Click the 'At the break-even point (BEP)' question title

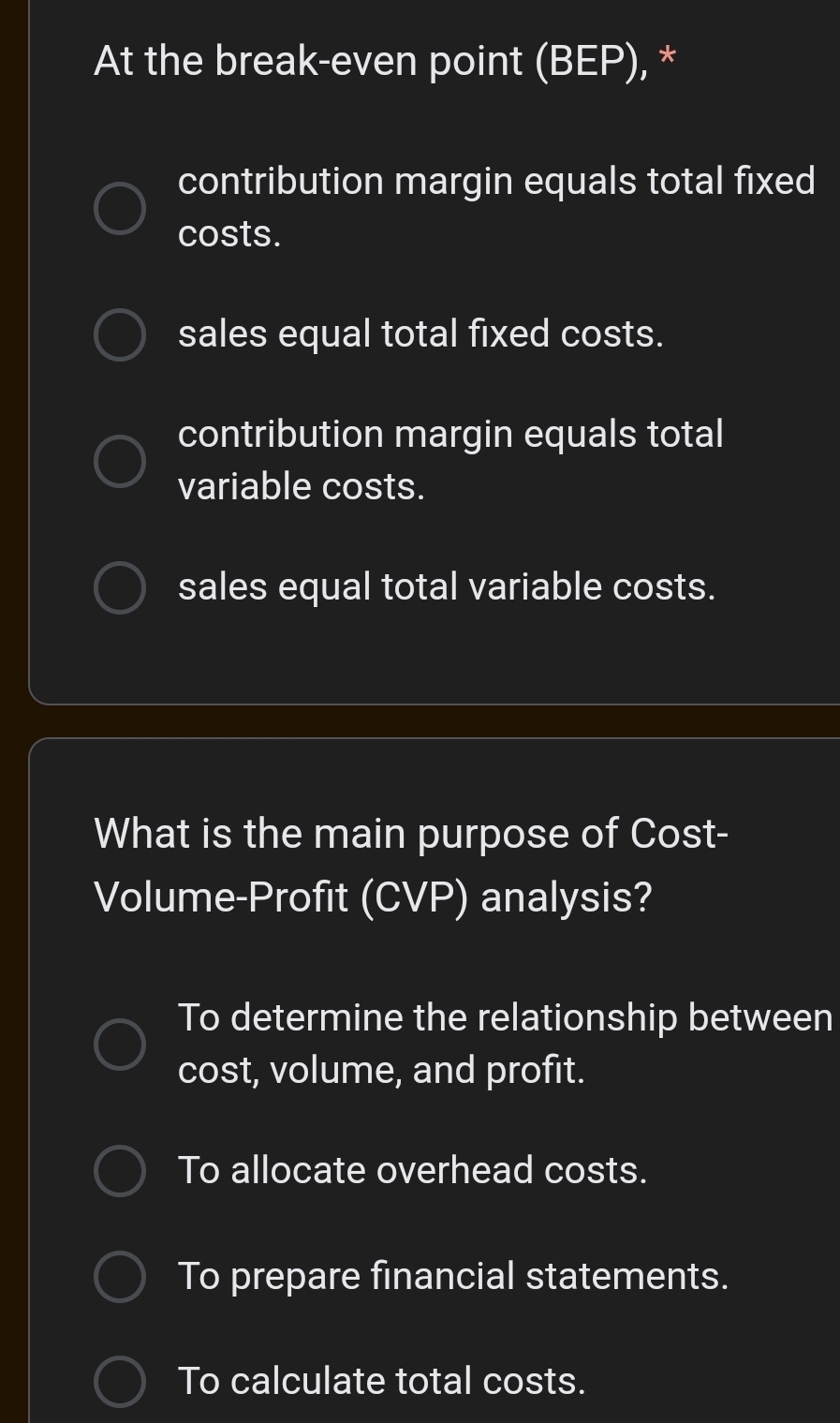point(370,62)
